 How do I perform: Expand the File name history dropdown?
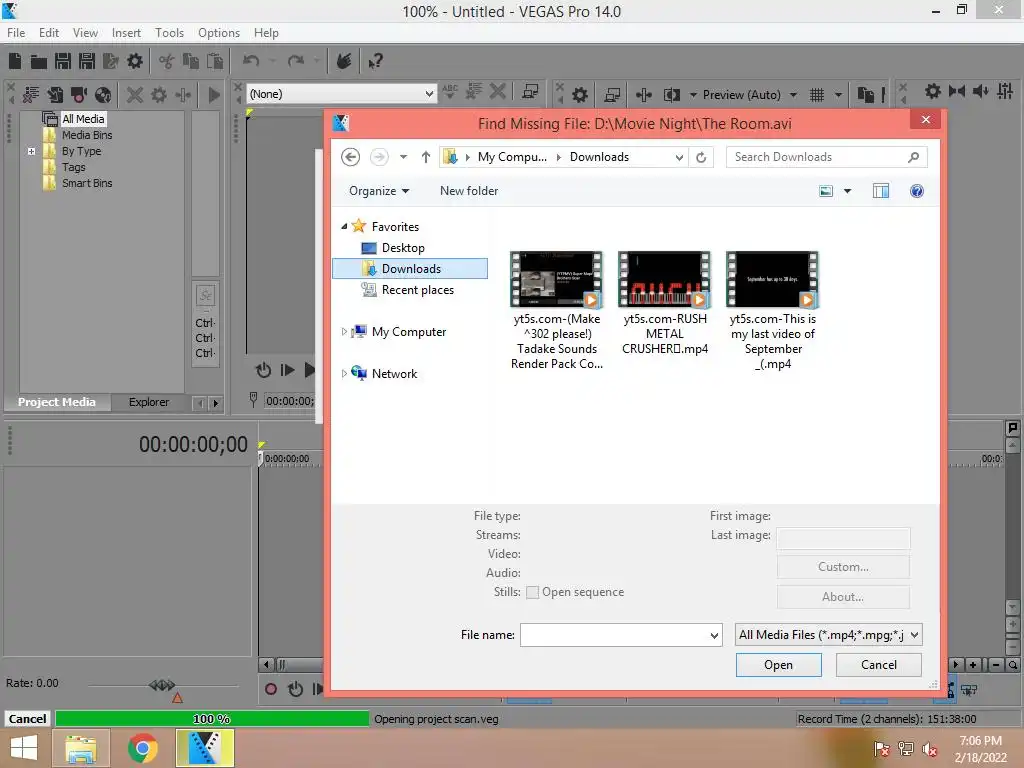click(714, 635)
